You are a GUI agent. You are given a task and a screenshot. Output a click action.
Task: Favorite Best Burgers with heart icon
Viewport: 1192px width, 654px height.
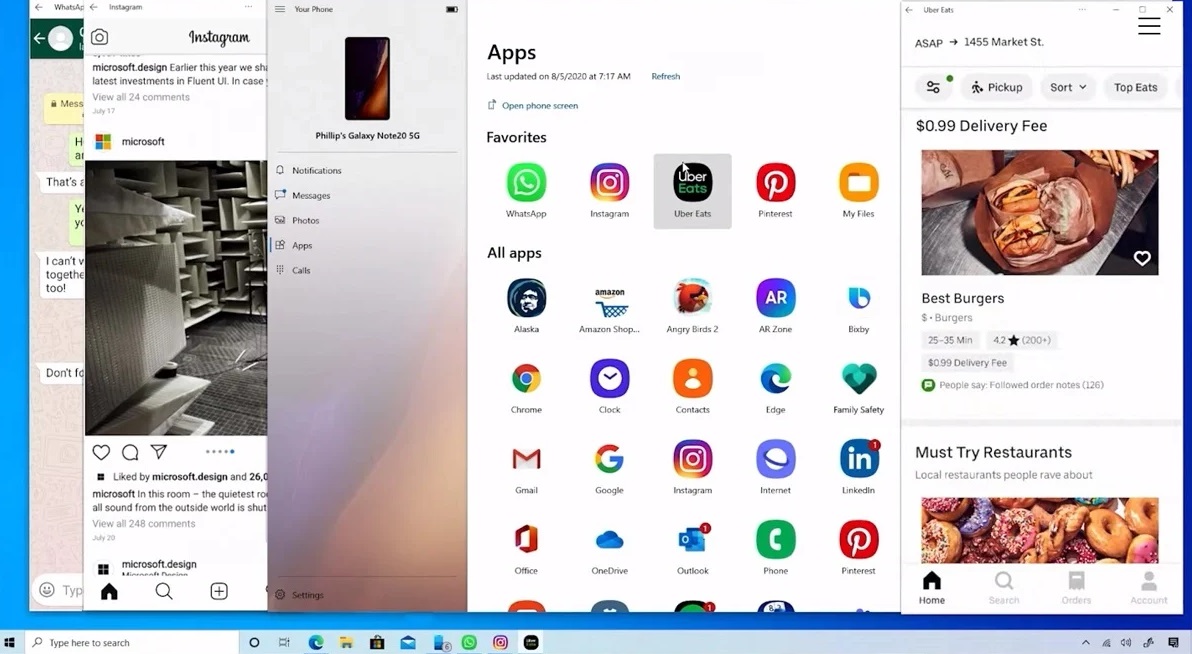pyautogui.click(x=1142, y=259)
